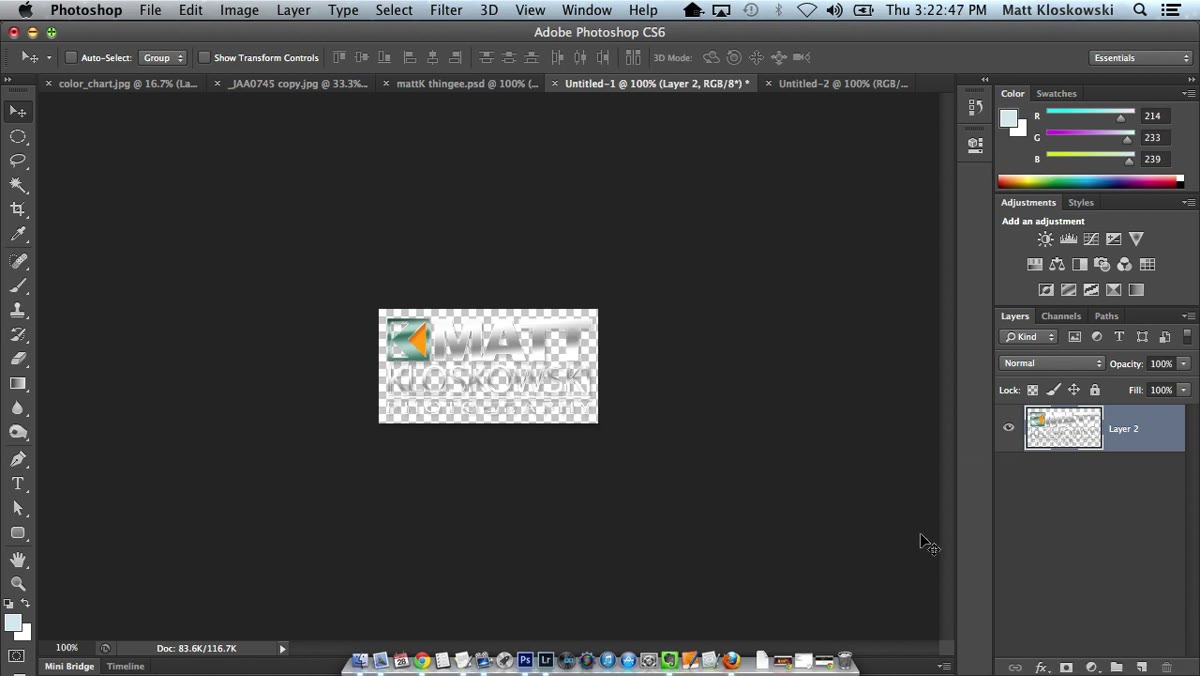Open the Normal blend mode dropdown

pyautogui.click(x=1051, y=363)
